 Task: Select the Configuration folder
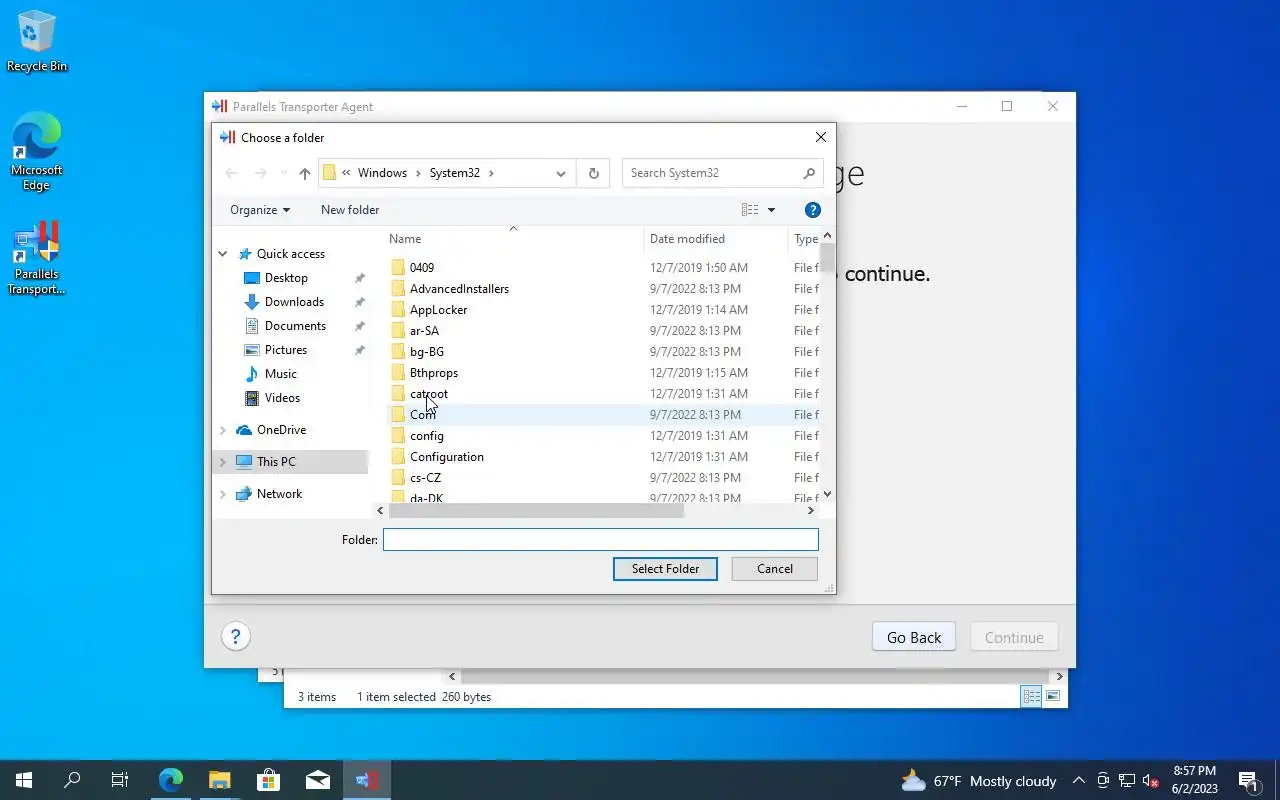click(446, 457)
